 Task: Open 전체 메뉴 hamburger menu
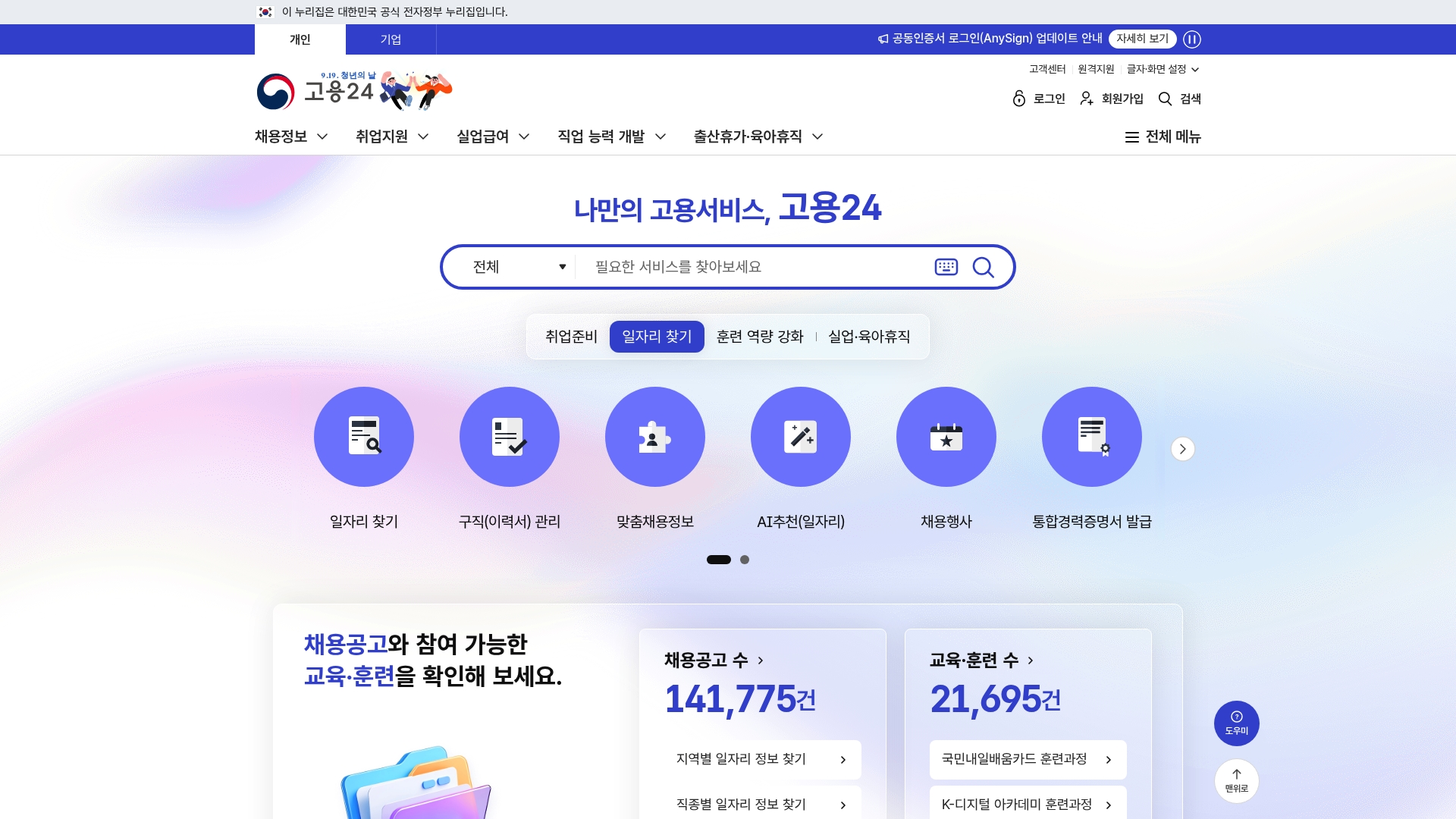point(1163,136)
